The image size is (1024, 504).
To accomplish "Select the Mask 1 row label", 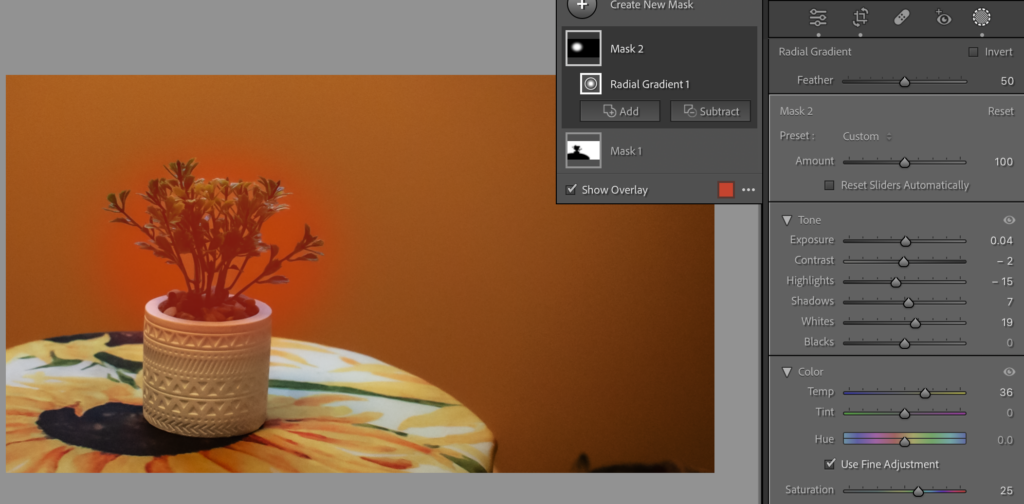I will click(x=626, y=151).
